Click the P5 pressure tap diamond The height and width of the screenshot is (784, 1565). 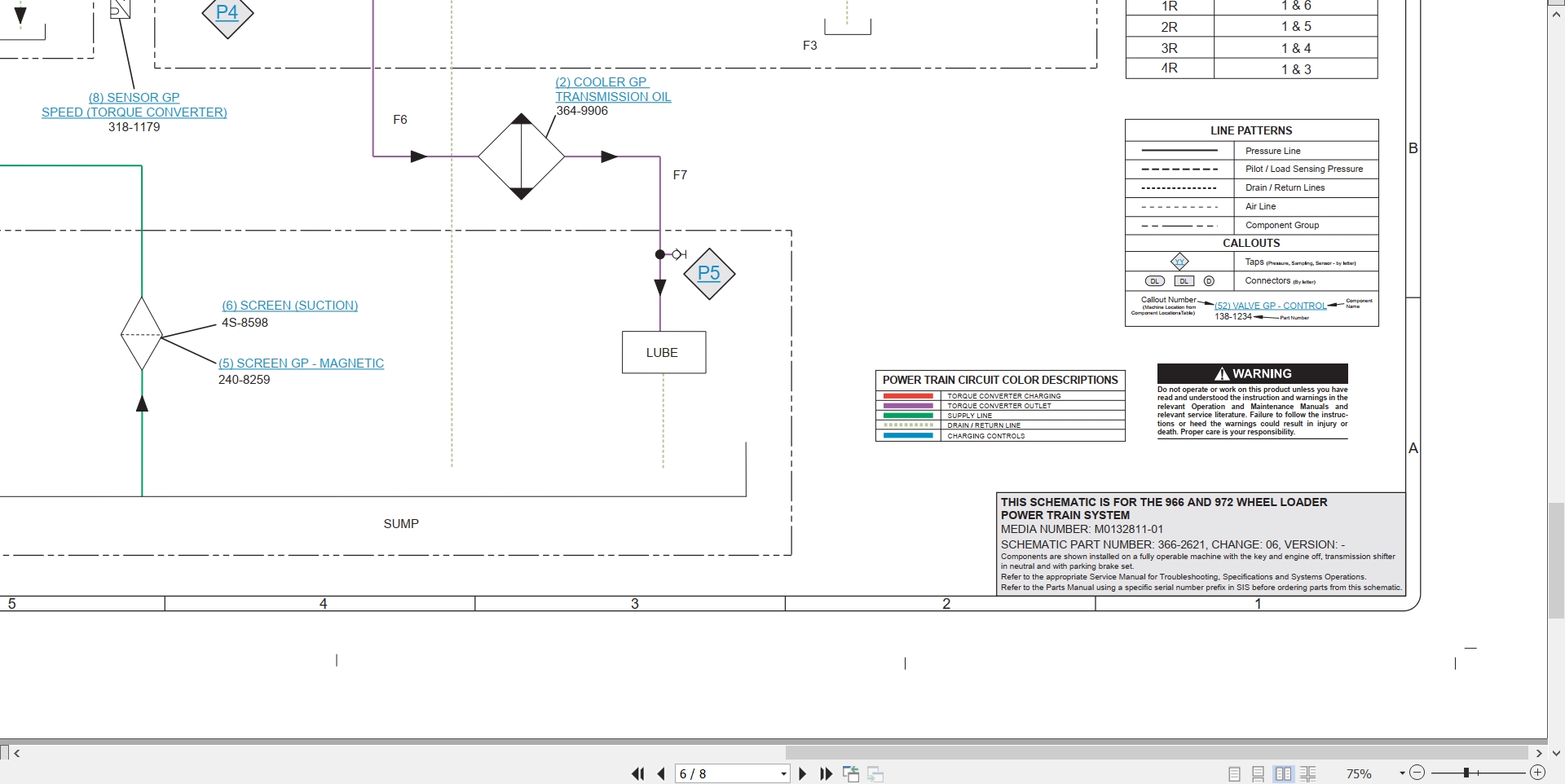pos(709,274)
